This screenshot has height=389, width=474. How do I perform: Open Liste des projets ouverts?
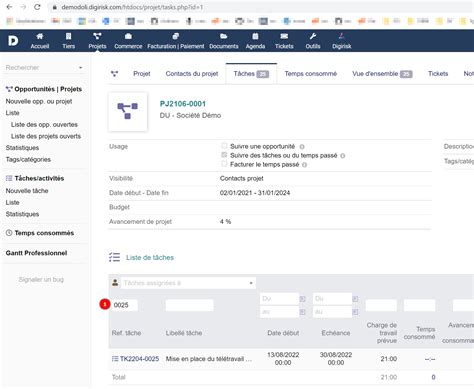tap(46, 136)
